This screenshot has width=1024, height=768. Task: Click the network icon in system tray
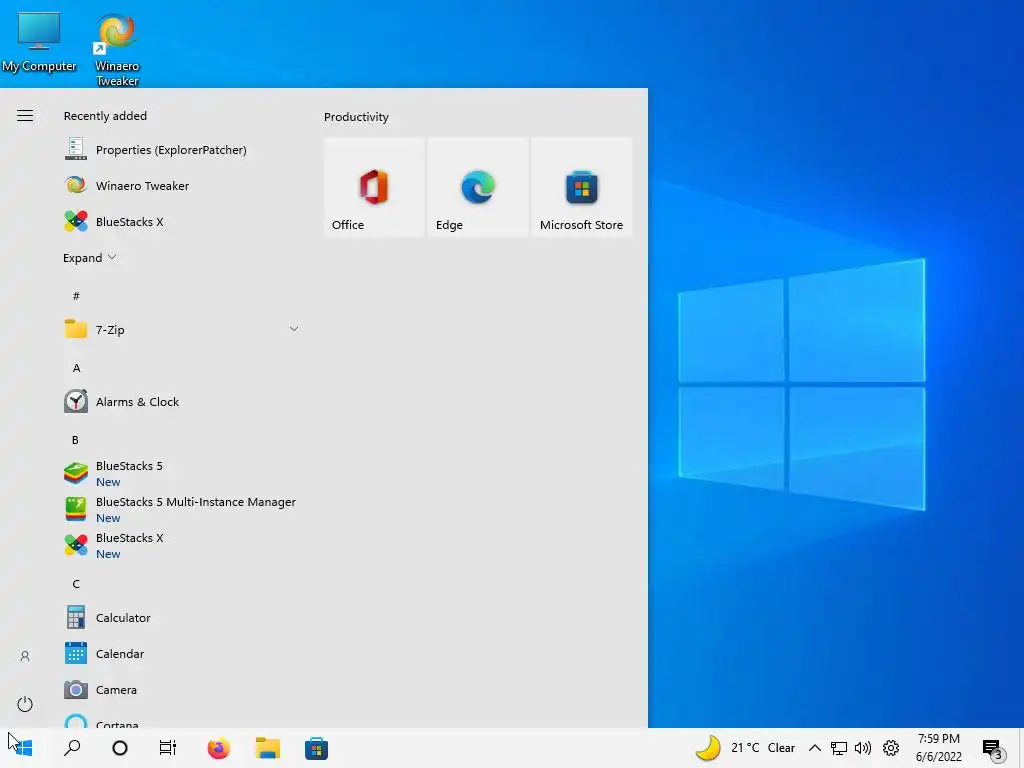click(839, 748)
